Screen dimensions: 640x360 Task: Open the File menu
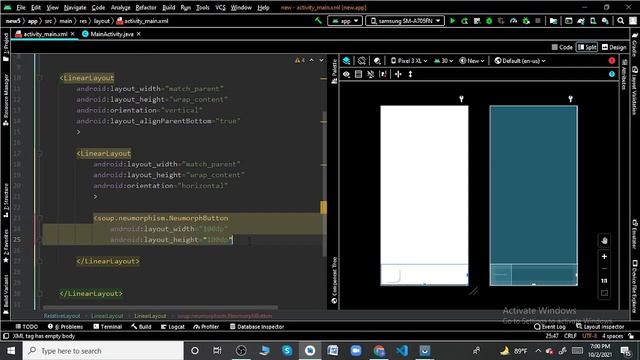click(21, 7)
